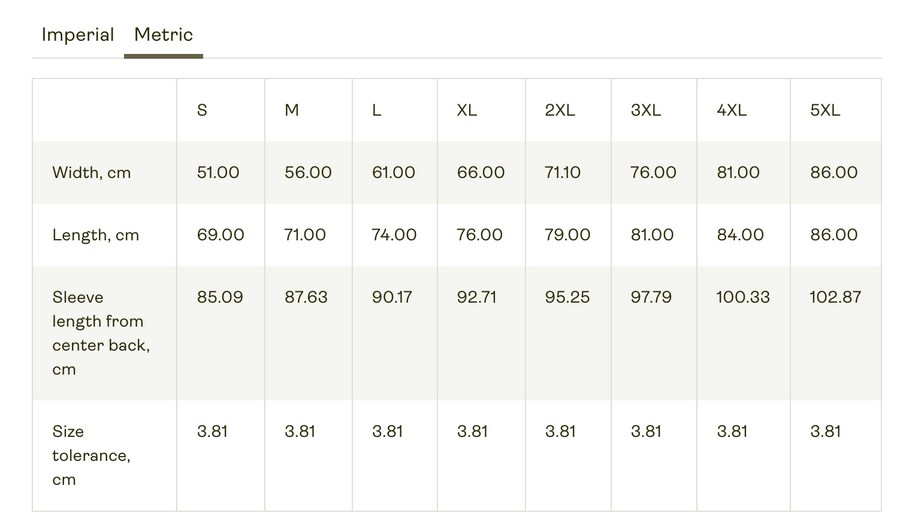This screenshot has width=900, height=531.
Task: Click the 74.00 length value for L
Action: tap(394, 235)
